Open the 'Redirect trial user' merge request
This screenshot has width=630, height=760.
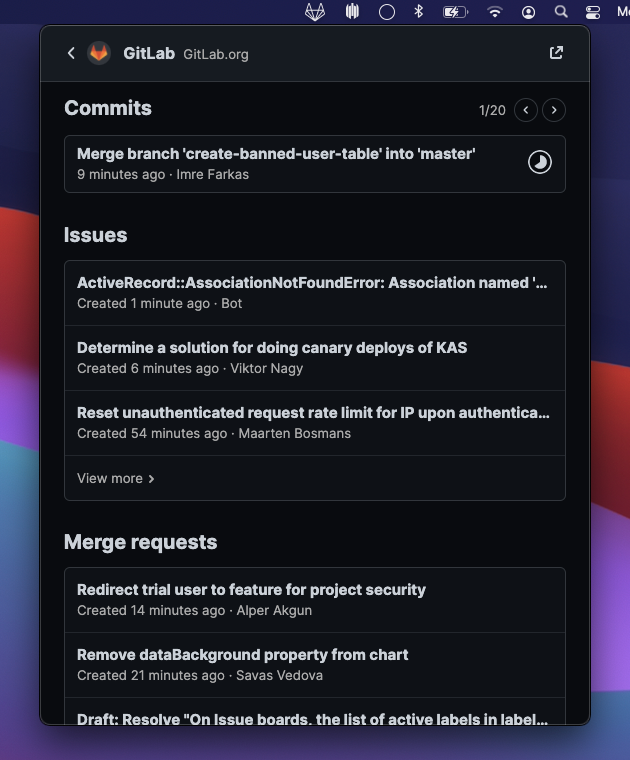(x=315, y=600)
